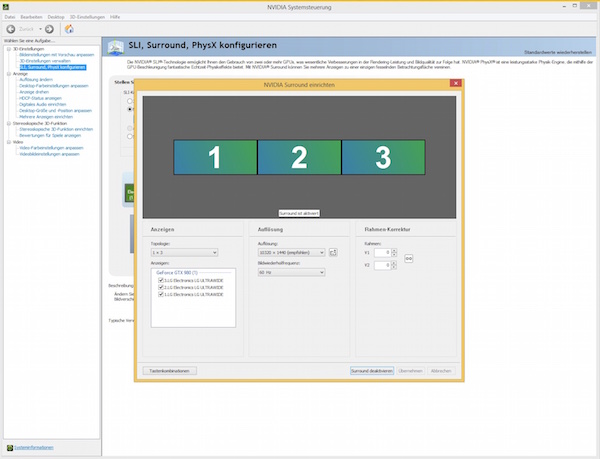Open the Back history dropdown arrow
The width and height of the screenshot is (600, 459).
click(x=40, y=29)
